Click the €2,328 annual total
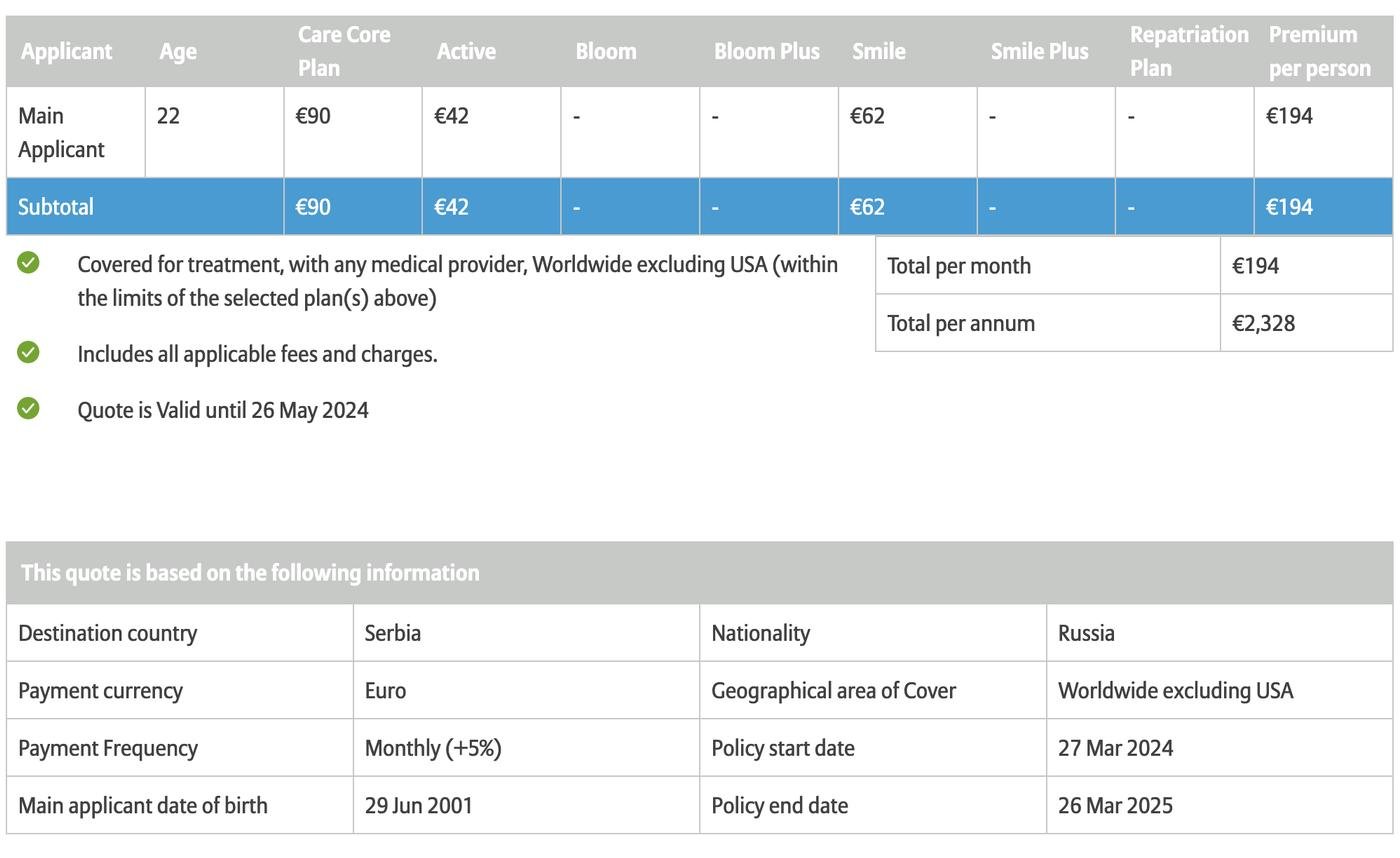The height and width of the screenshot is (858, 1400). click(x=1263, y=323)
